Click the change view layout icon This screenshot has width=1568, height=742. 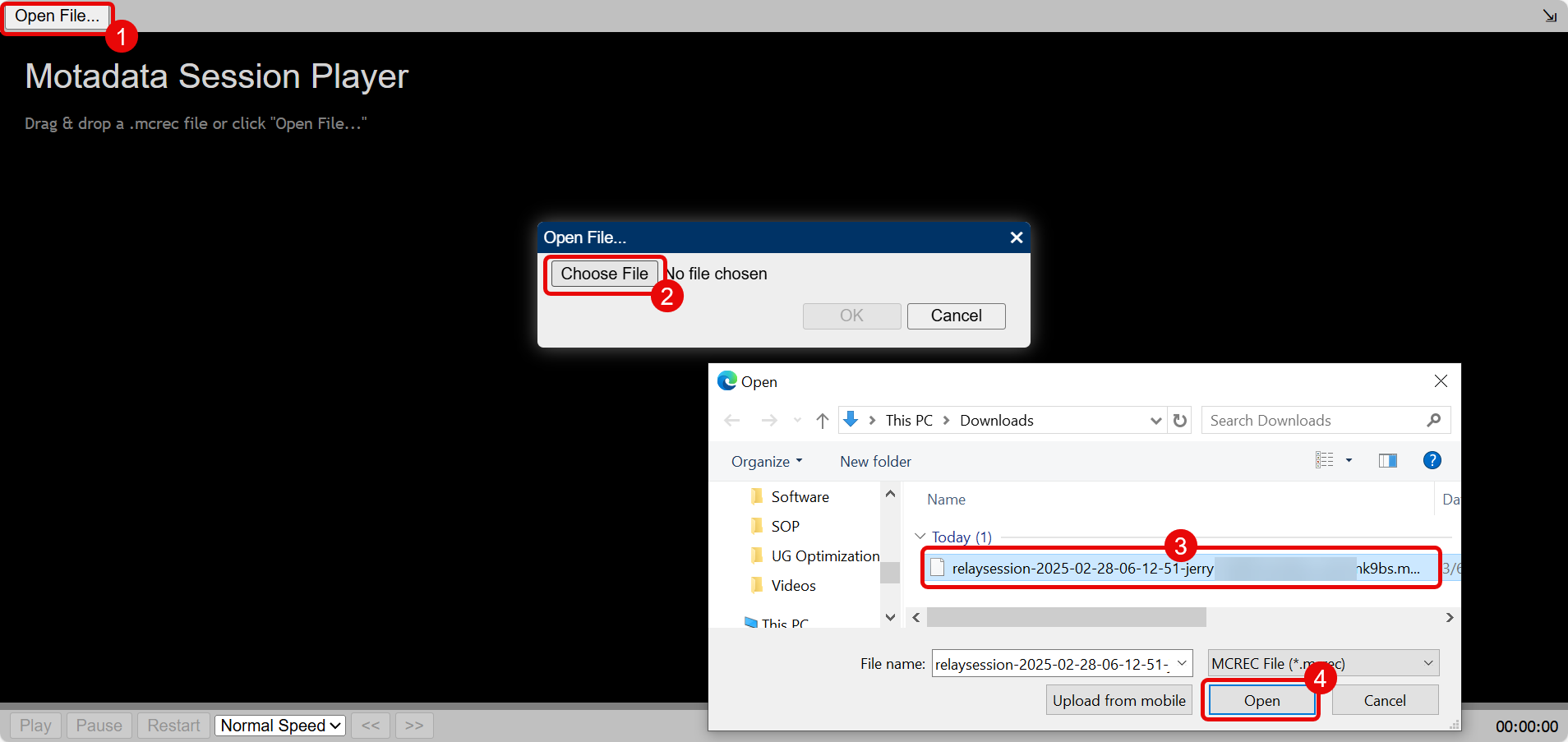[1324, 461]
